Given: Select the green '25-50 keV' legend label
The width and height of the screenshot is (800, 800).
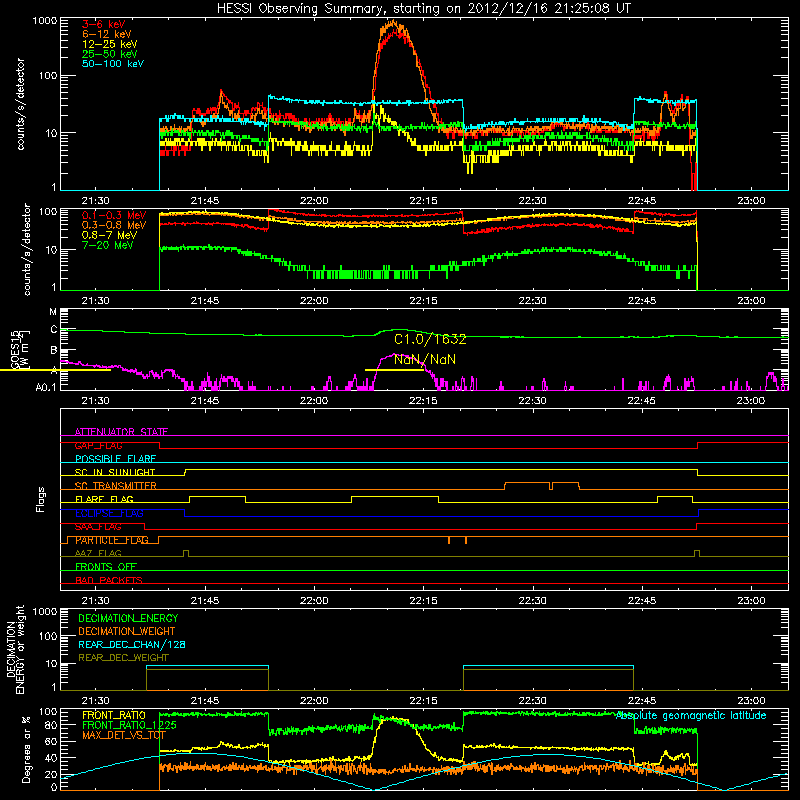Looking at the screenshot, I should (x=110, y=54).
